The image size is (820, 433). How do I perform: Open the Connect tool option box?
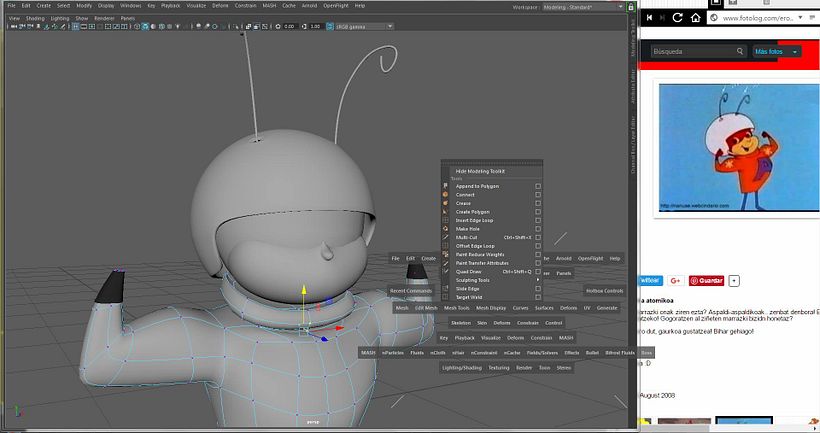538,195
